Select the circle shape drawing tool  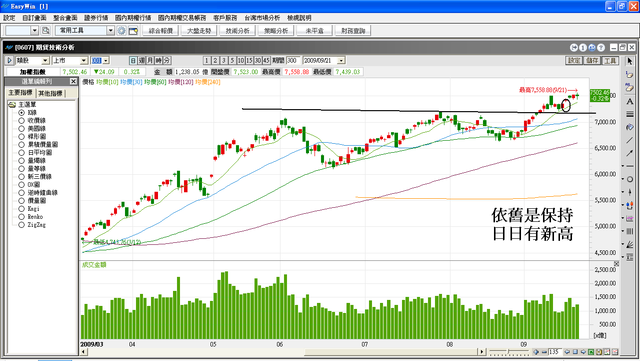[x=630, y=179]
